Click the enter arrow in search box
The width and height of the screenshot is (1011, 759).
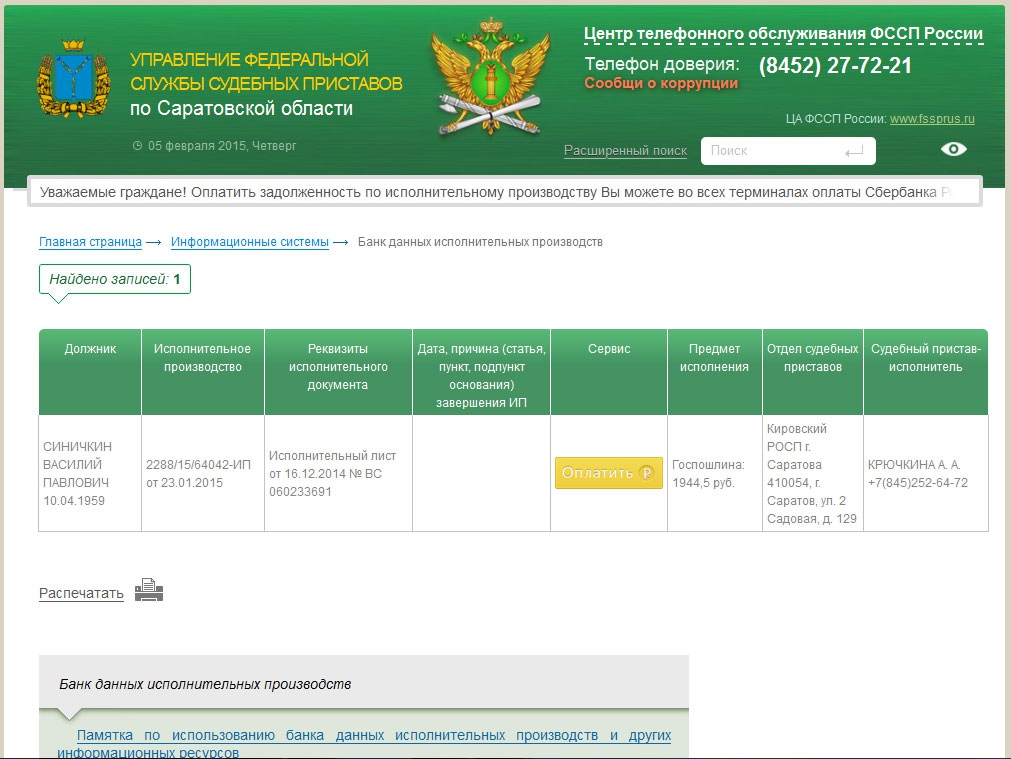point(853,151)
